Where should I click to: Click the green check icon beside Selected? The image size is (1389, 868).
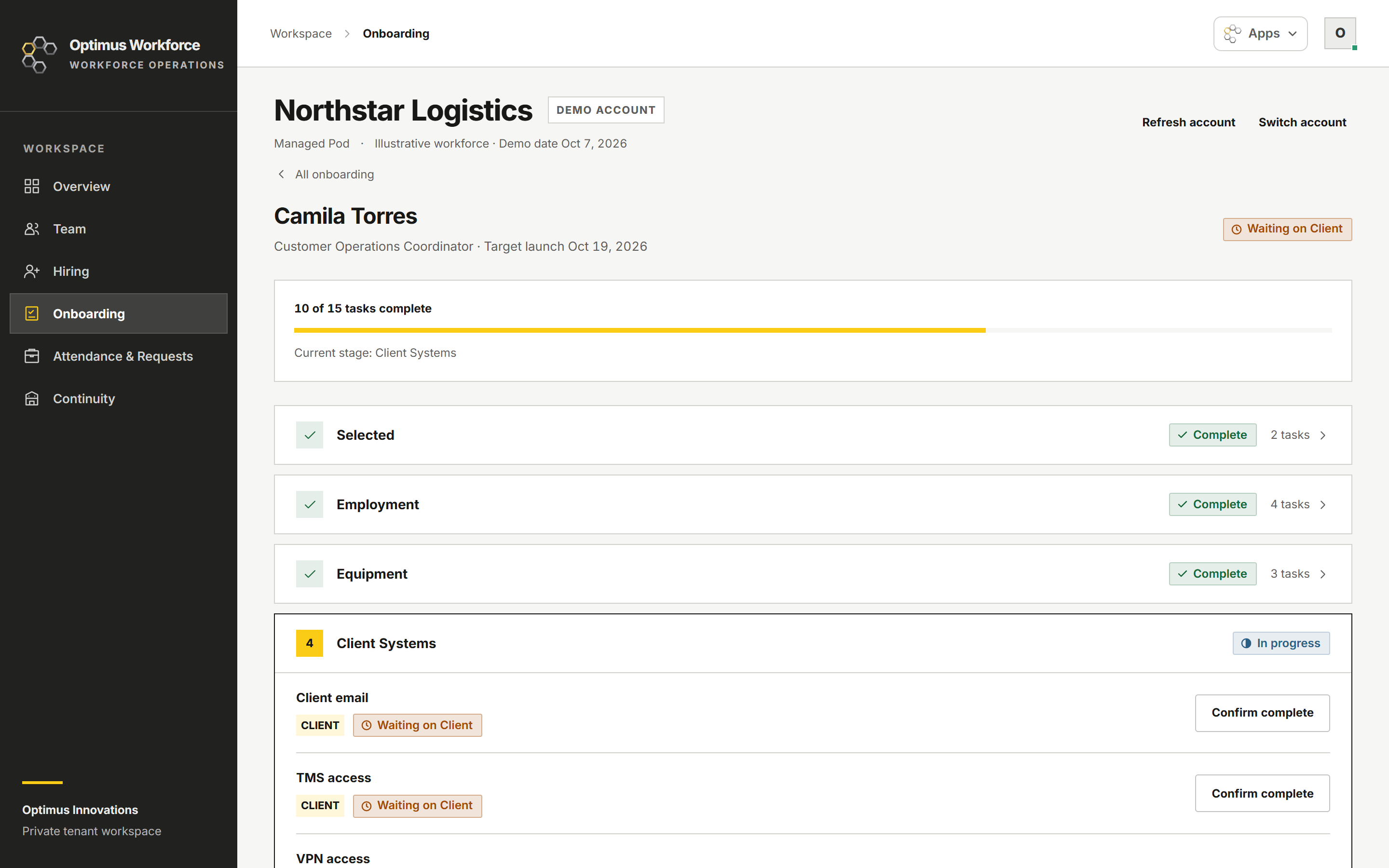[x=309, y=435]
